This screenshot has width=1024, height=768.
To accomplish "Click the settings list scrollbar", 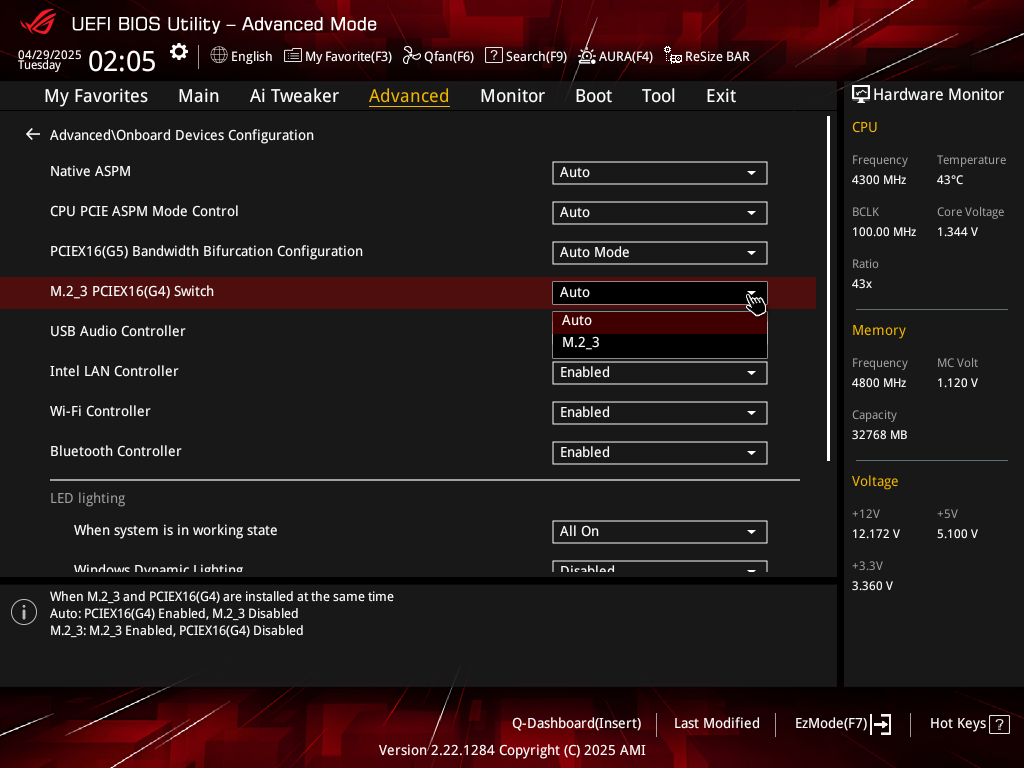I will 828,288.
